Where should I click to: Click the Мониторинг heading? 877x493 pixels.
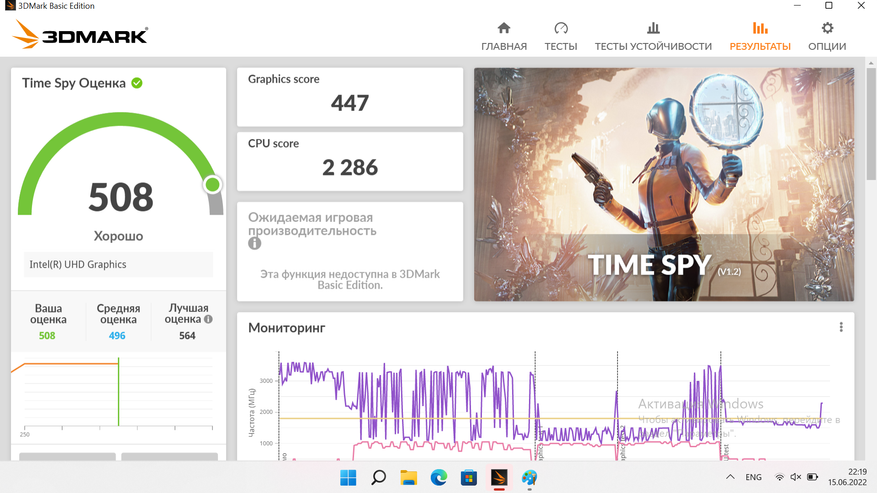coord(286,328)
